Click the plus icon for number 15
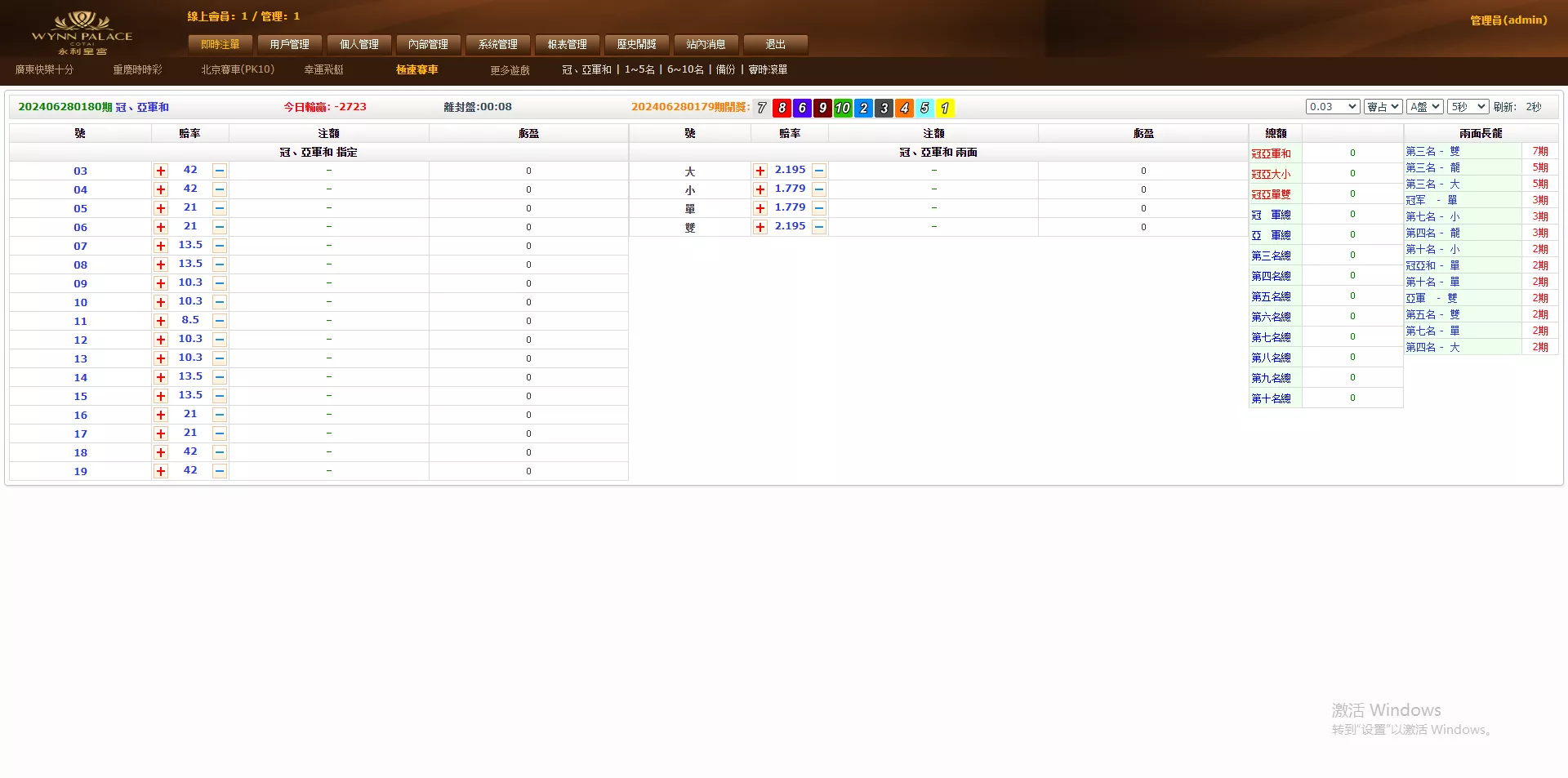1568x778 pixels. pyautogui.click(x=161, y=396)
